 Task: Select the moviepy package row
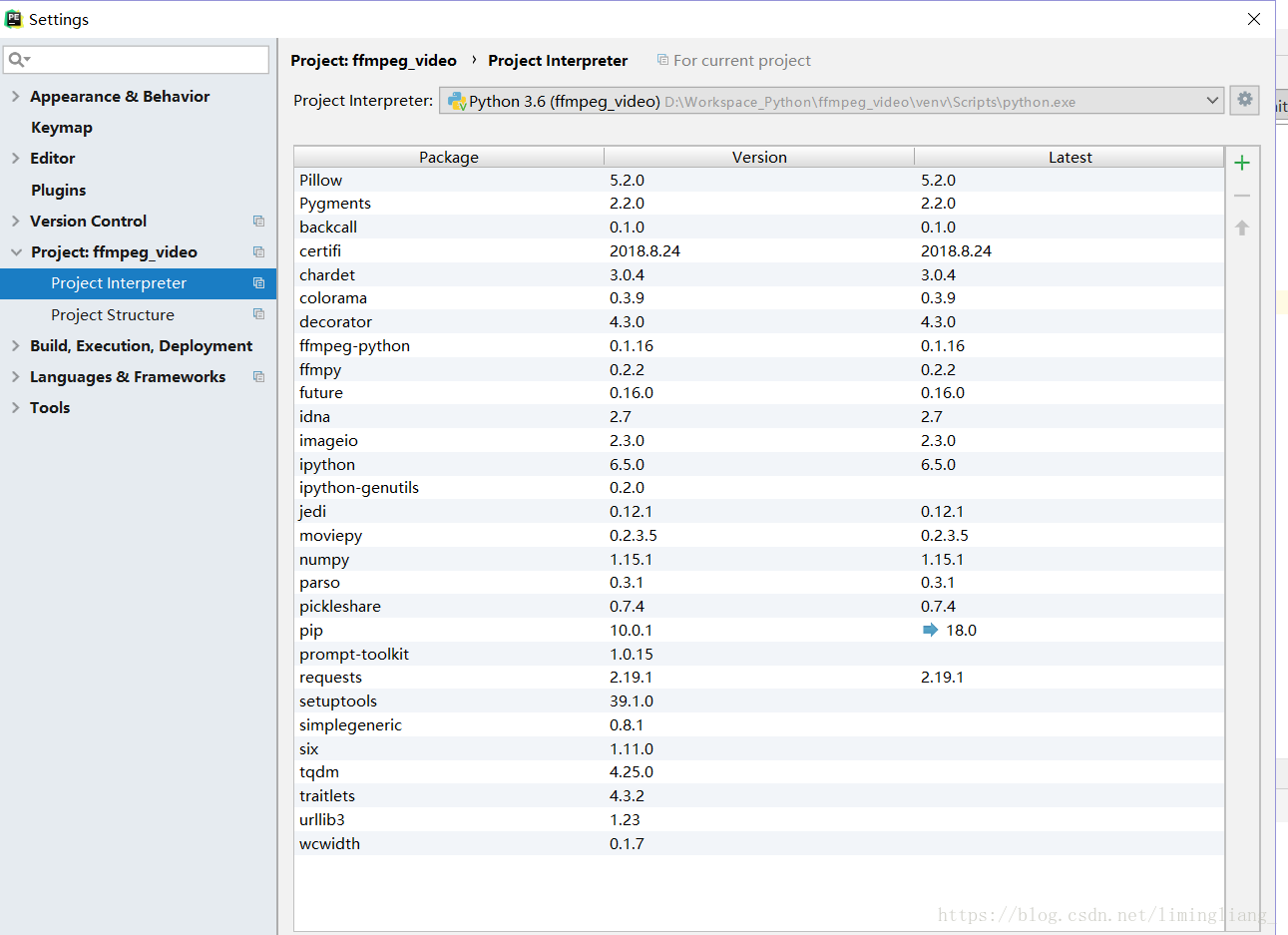pos(759,536)
